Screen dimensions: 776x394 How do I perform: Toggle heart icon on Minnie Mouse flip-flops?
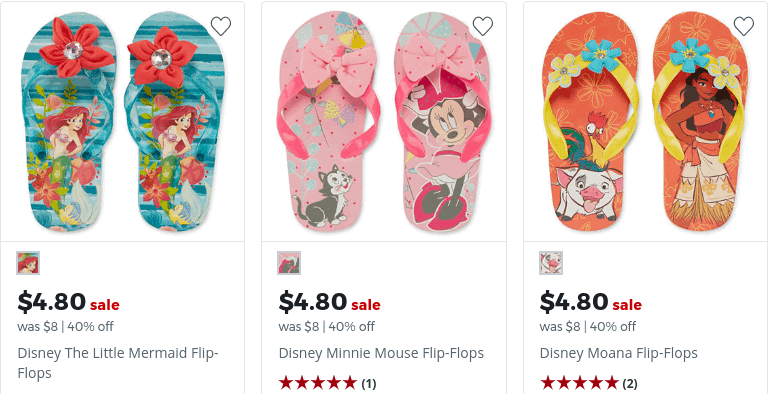point(483,26)
